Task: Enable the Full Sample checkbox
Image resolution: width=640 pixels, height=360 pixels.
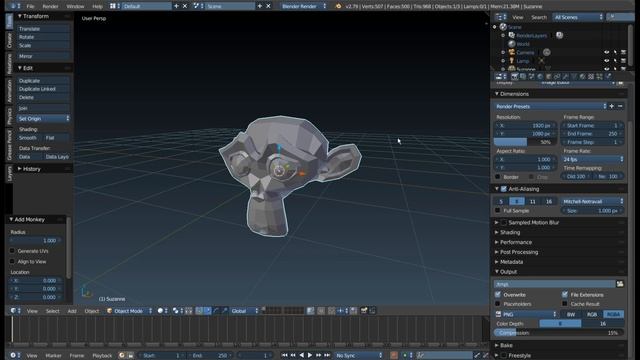Action: tap(498, 211)
